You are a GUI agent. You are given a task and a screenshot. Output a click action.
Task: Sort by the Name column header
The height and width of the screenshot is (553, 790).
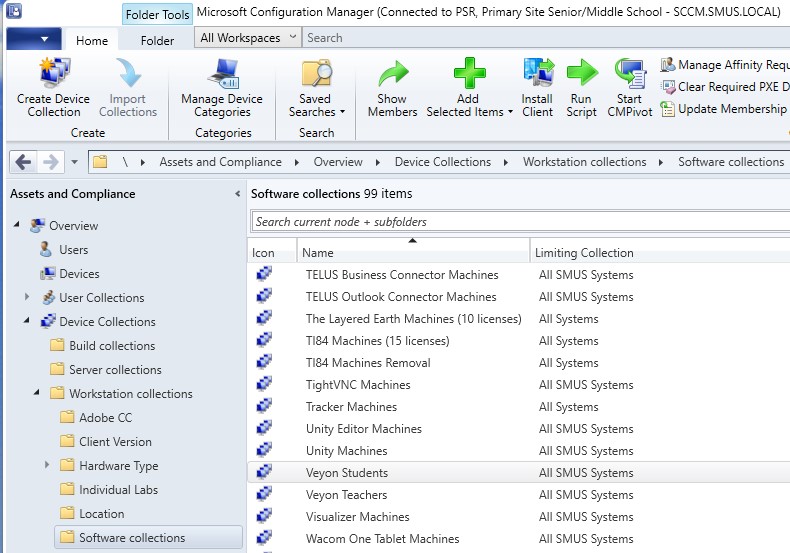click(x=413, y=252)
